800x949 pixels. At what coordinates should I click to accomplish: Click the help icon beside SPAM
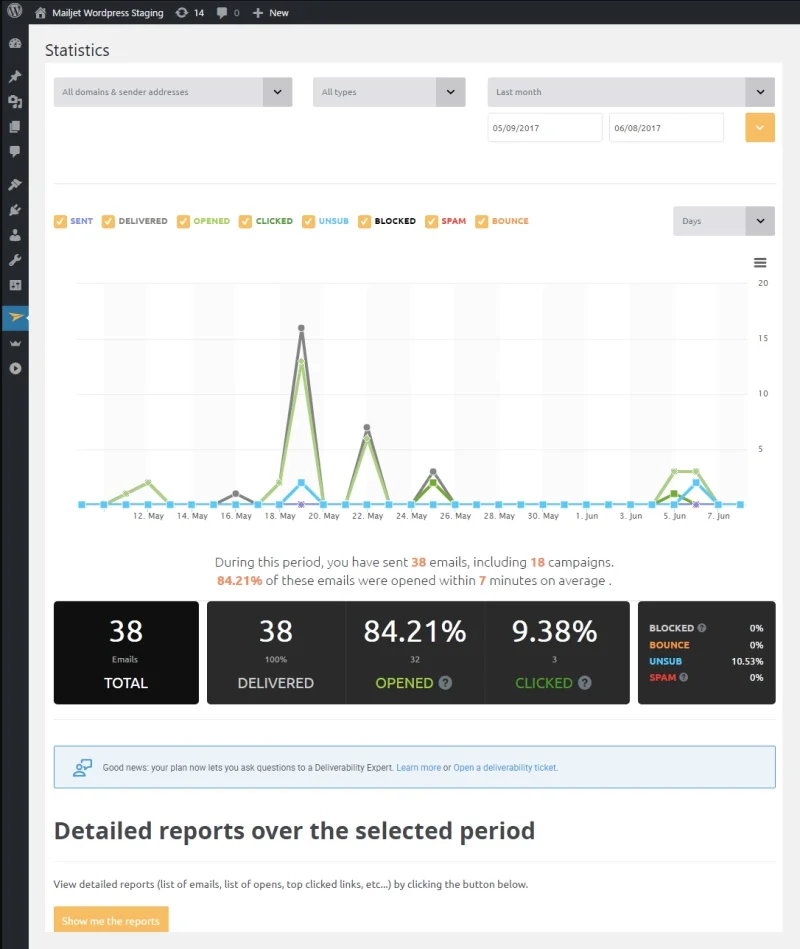(x=684, y=677)
